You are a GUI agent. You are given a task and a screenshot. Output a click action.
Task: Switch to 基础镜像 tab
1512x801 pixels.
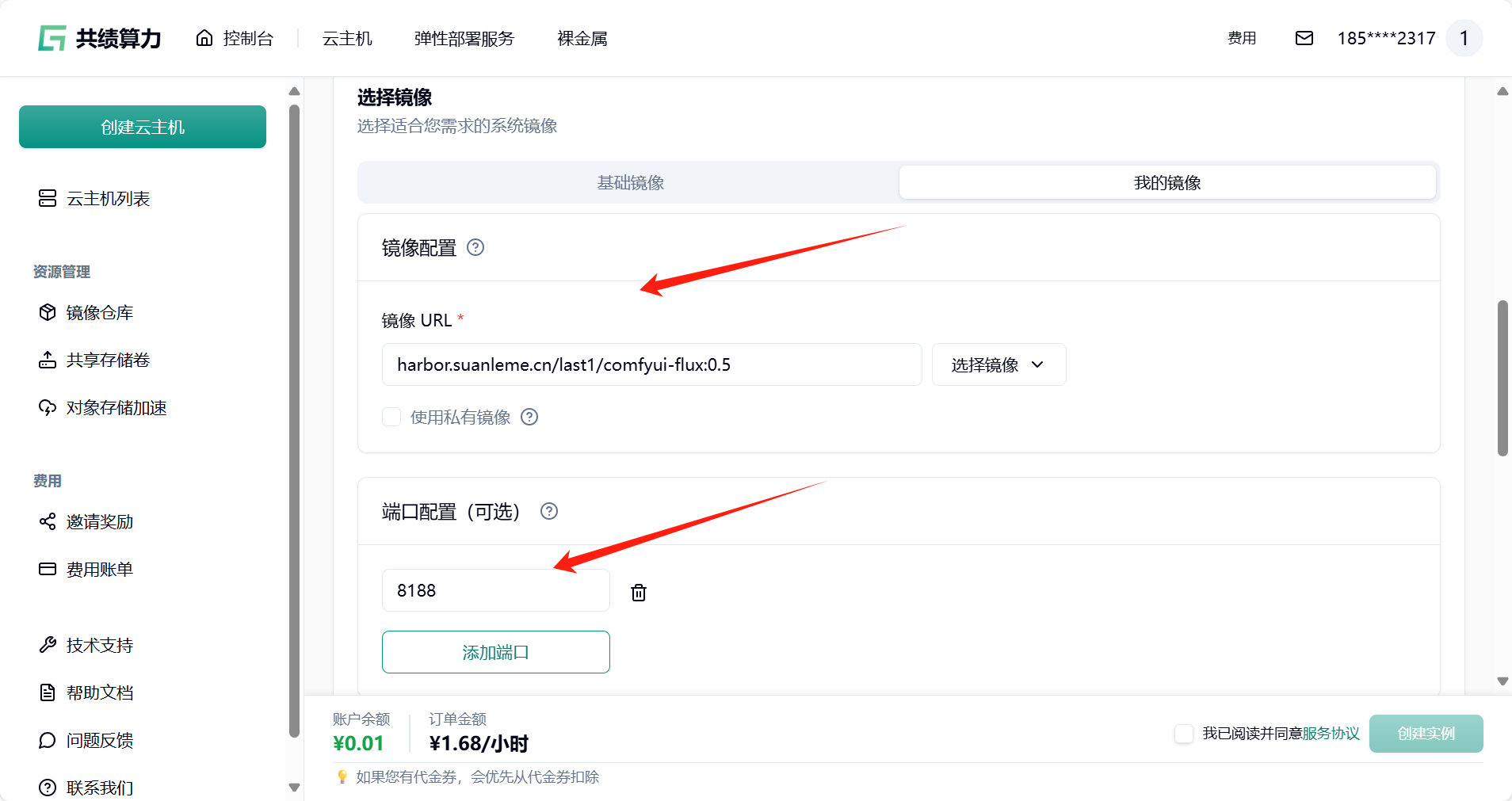coord(630,183)
